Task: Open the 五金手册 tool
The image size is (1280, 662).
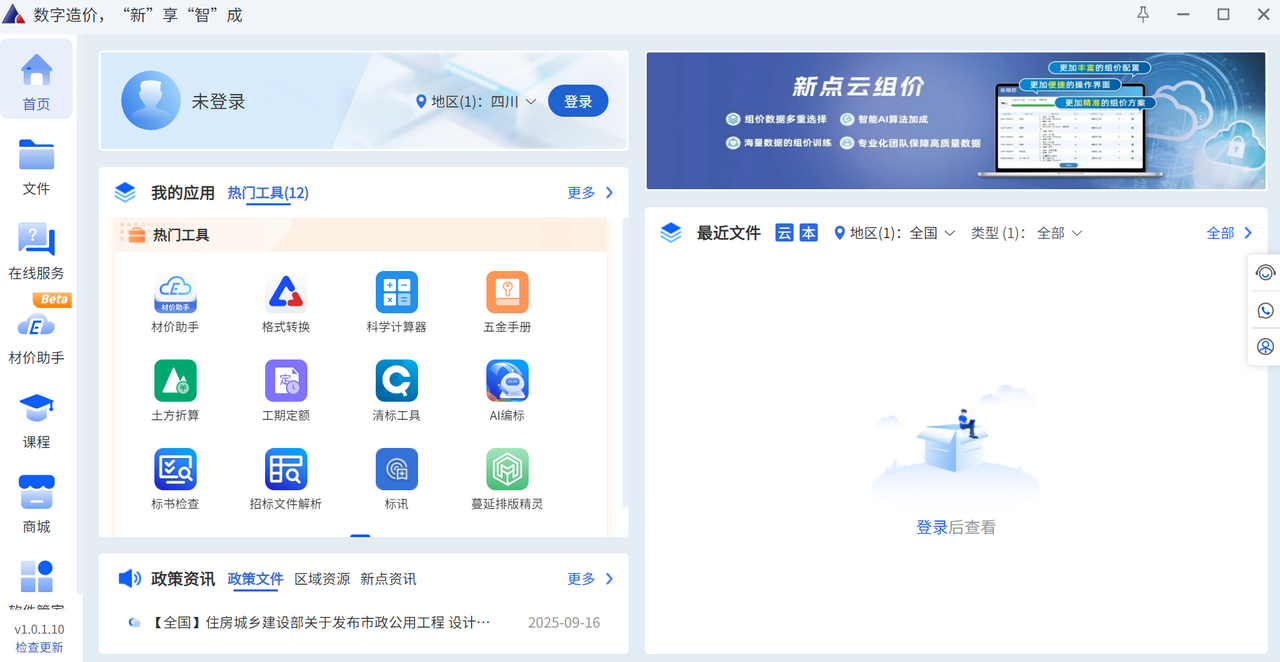Action: tap(506, 300)
